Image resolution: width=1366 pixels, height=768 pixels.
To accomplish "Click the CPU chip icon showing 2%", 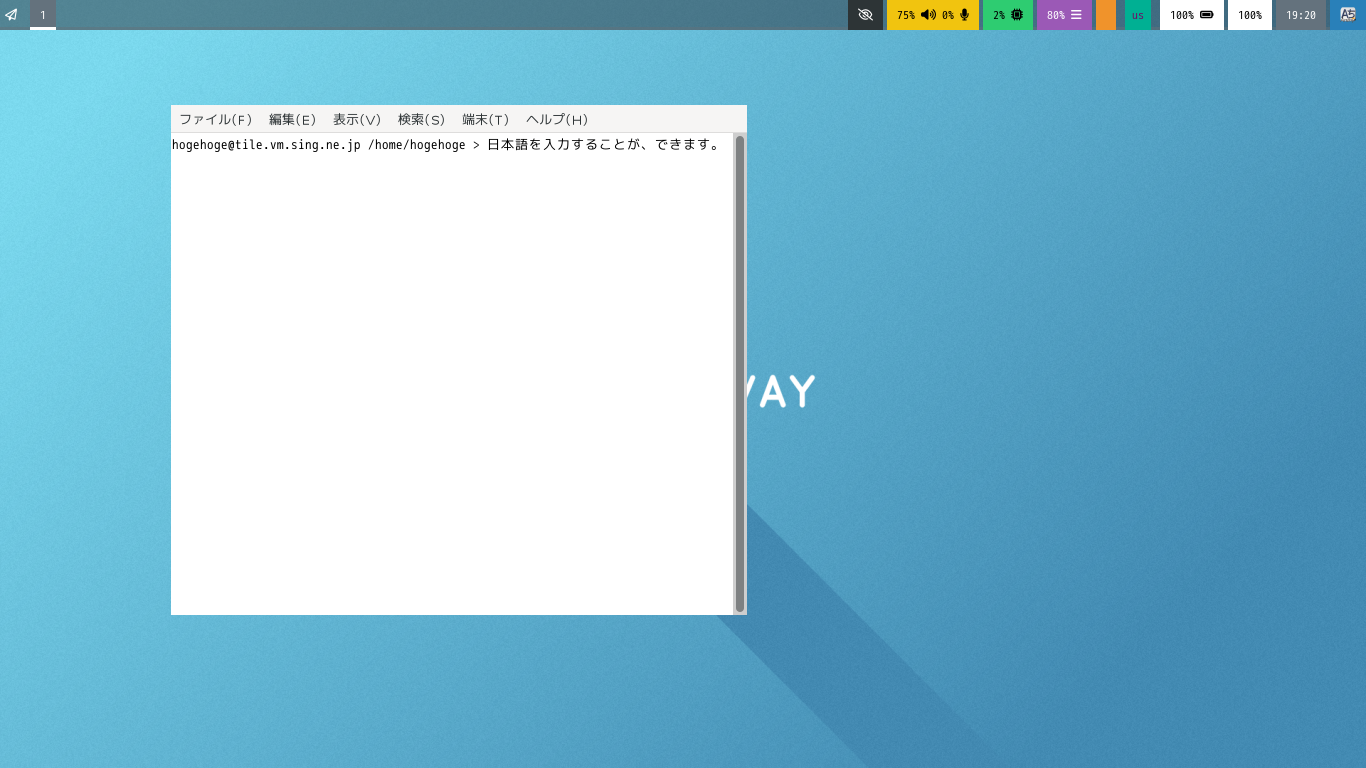I will pos(1017,15).
